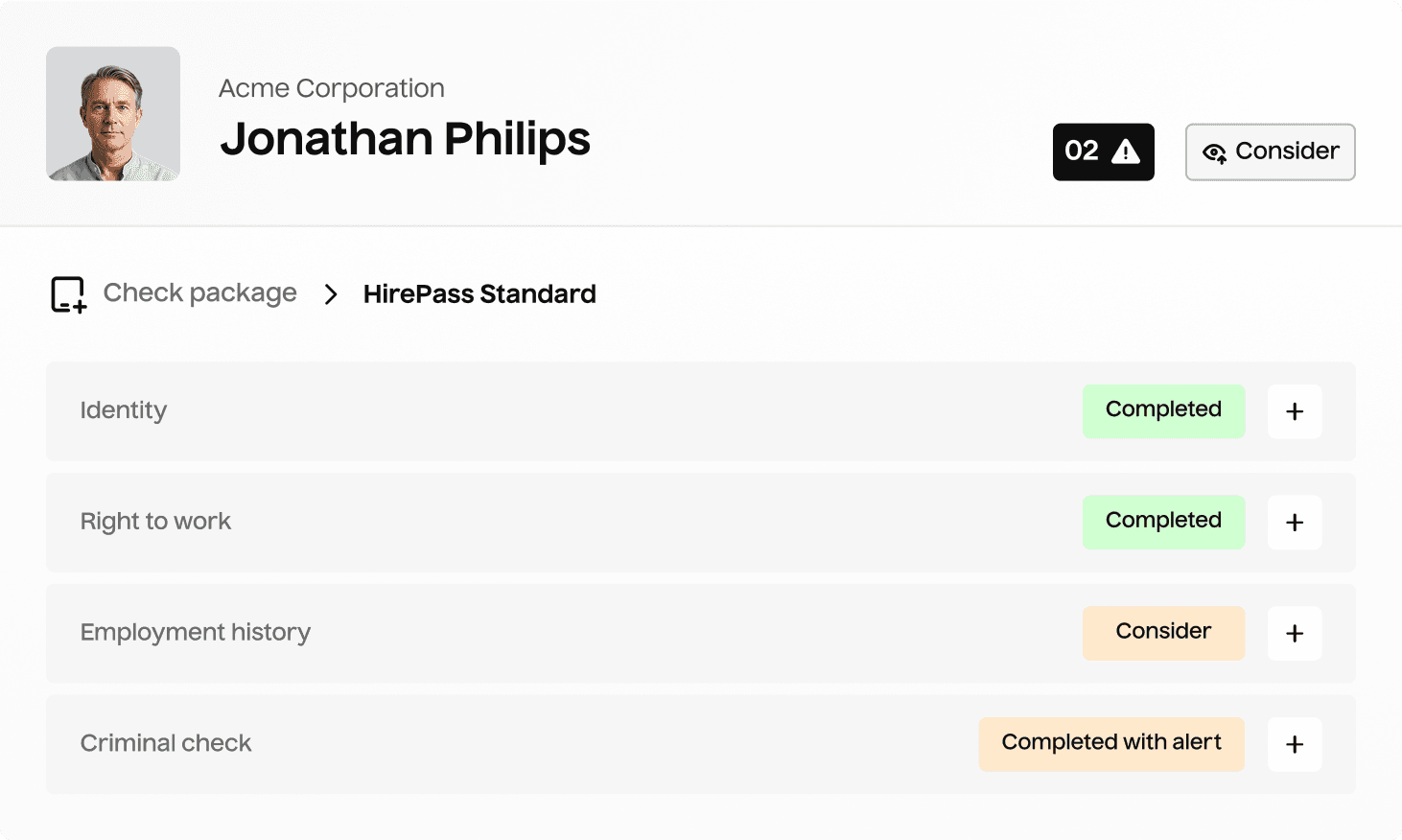The width and height of the screenshot is (1402, 840).
Task: Click the eye icon in Consider button
Action: coord(1214,153)
